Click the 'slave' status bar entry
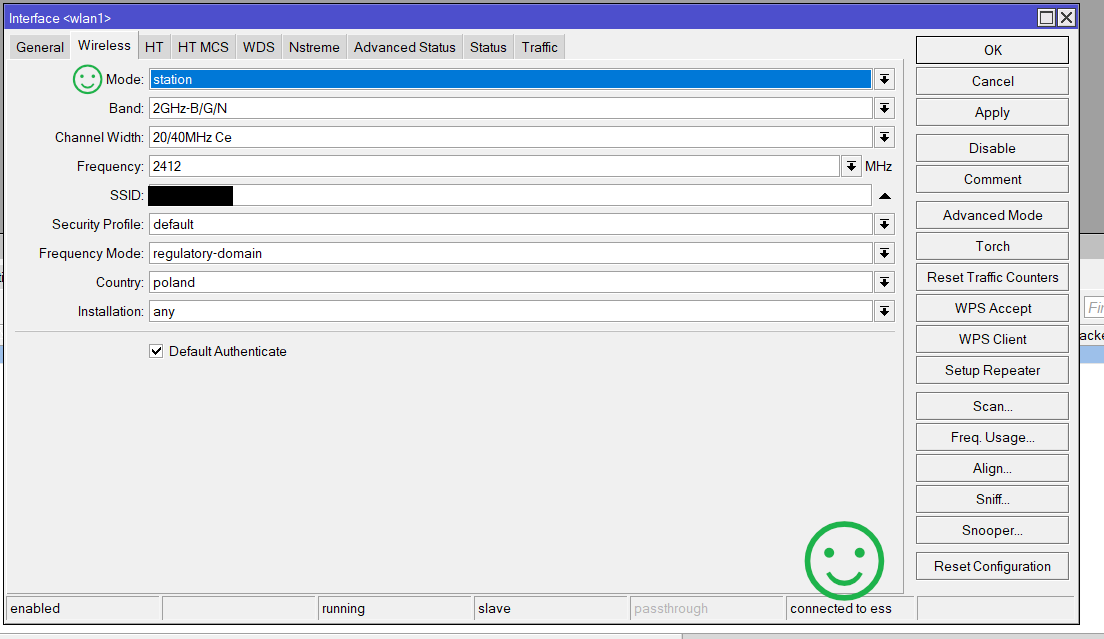The height and width of the screenshot is (639, 1104). click(551, 609)
